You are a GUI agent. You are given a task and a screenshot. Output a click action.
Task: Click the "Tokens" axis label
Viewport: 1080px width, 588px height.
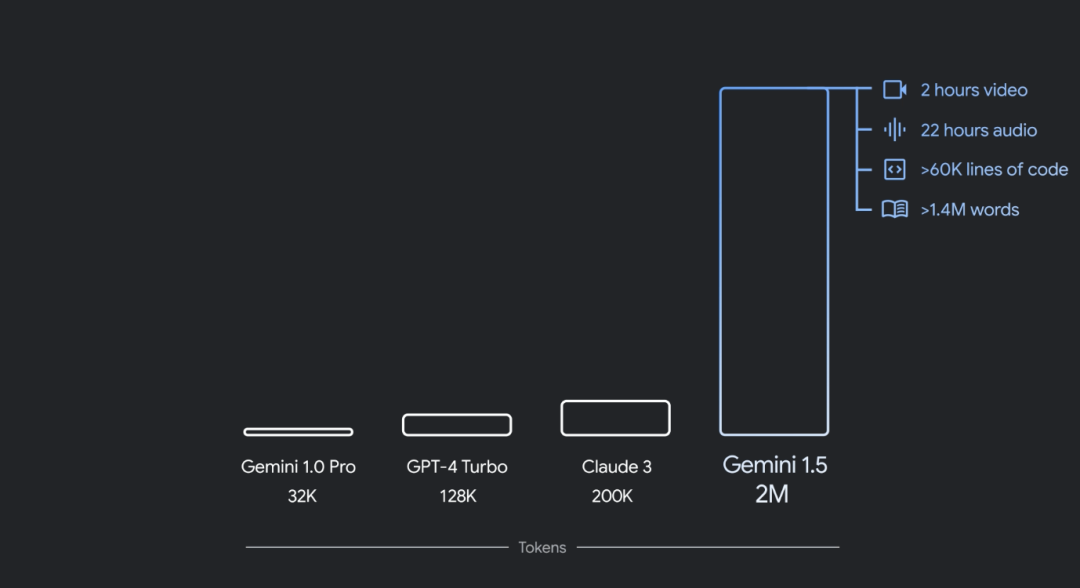[x=542, y=547]
